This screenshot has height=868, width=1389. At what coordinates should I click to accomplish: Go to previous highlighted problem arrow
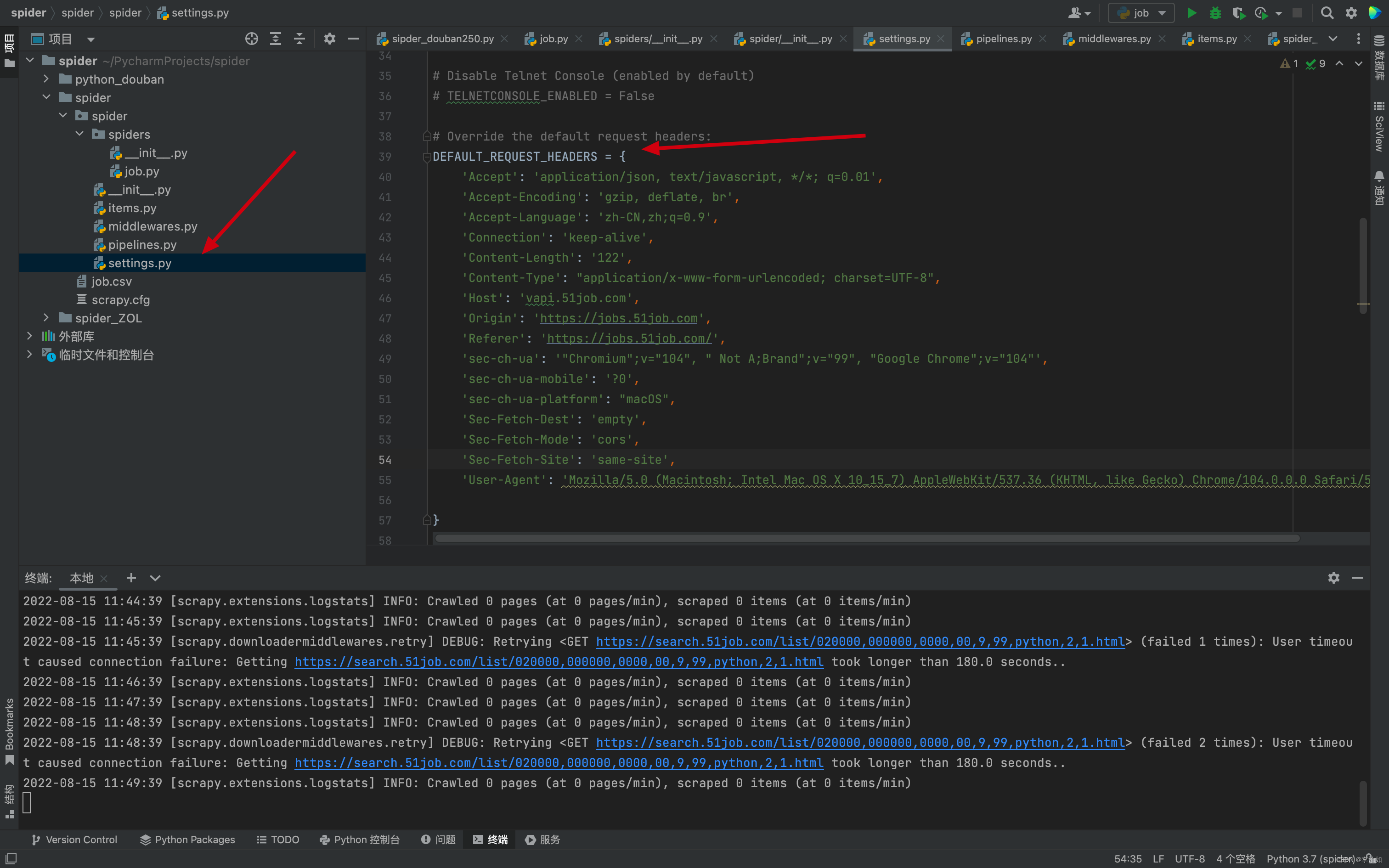(1339, 63)
